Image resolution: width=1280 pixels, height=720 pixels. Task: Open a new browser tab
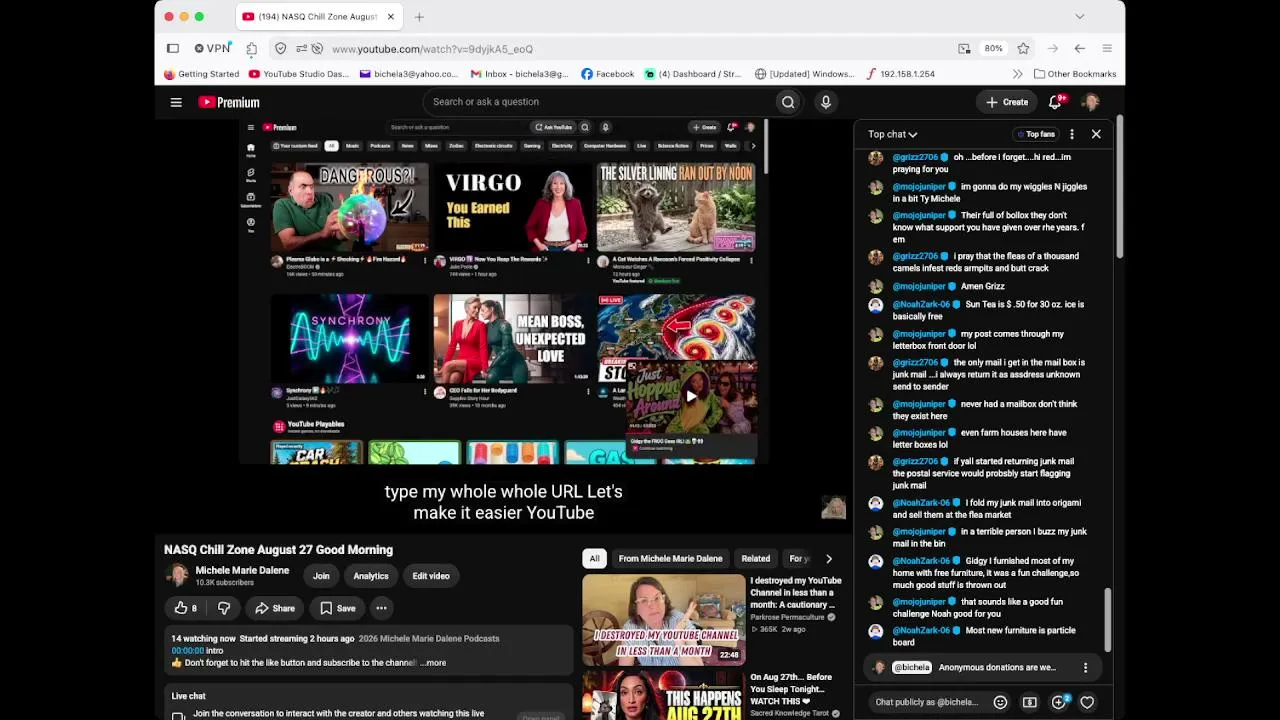[419, 17]
